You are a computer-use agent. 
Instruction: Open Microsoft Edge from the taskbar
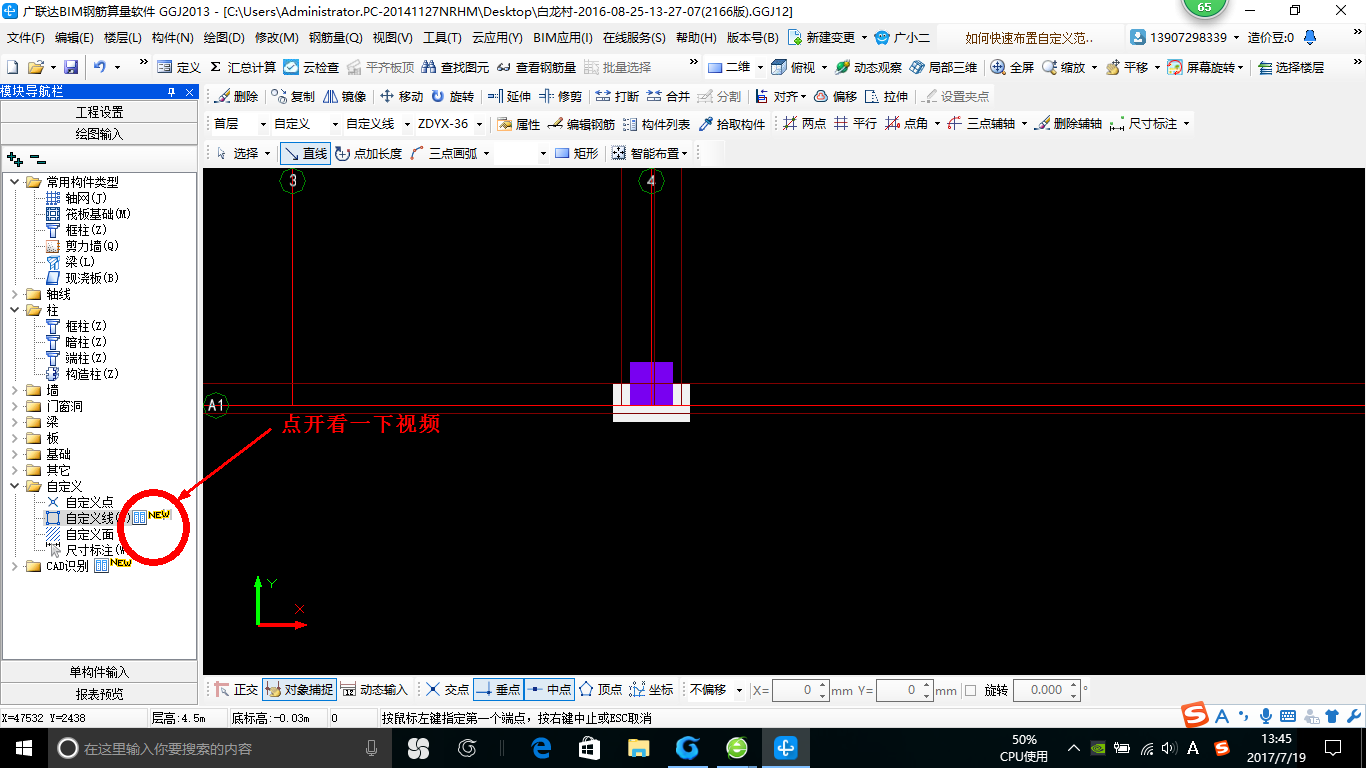(x=541, y=748)
